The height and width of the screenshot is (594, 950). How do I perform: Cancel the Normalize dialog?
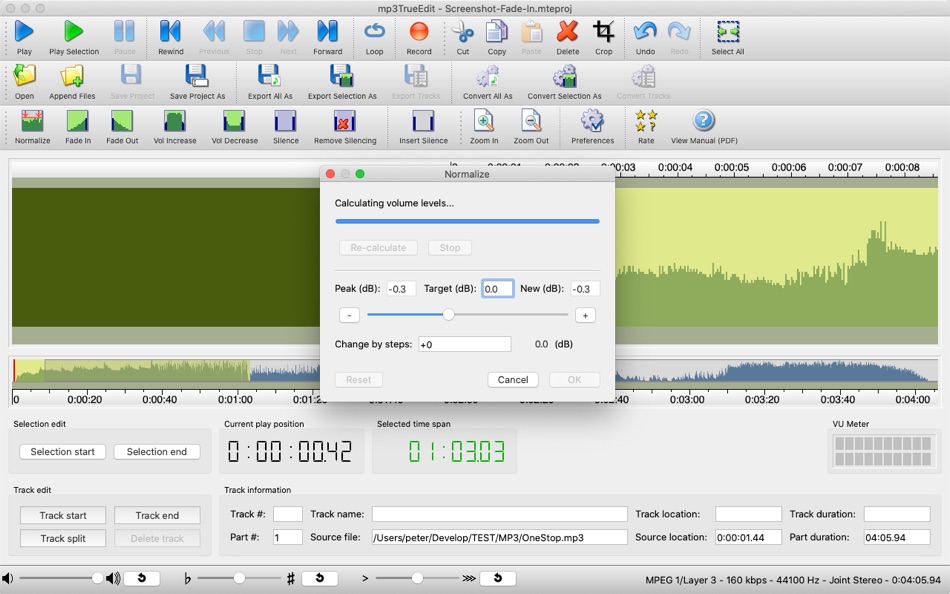pyautogui.click(x=512, y=379)
